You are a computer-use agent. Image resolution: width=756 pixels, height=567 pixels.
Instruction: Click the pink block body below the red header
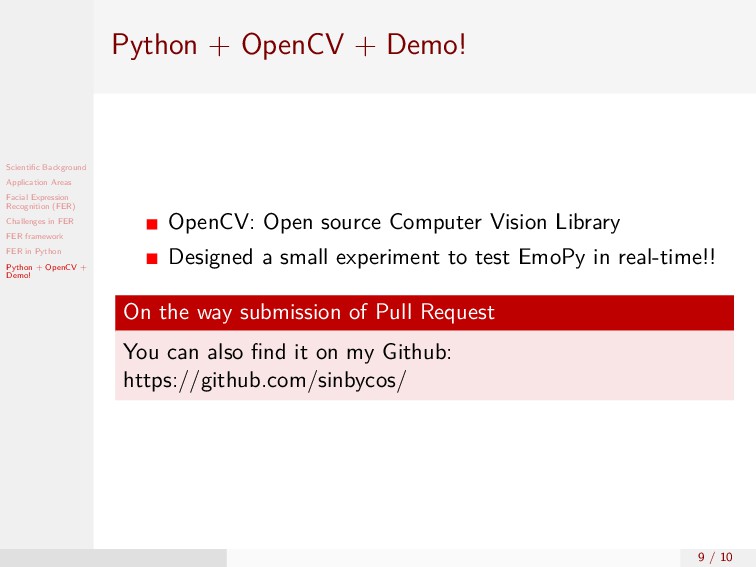(424, 365)
